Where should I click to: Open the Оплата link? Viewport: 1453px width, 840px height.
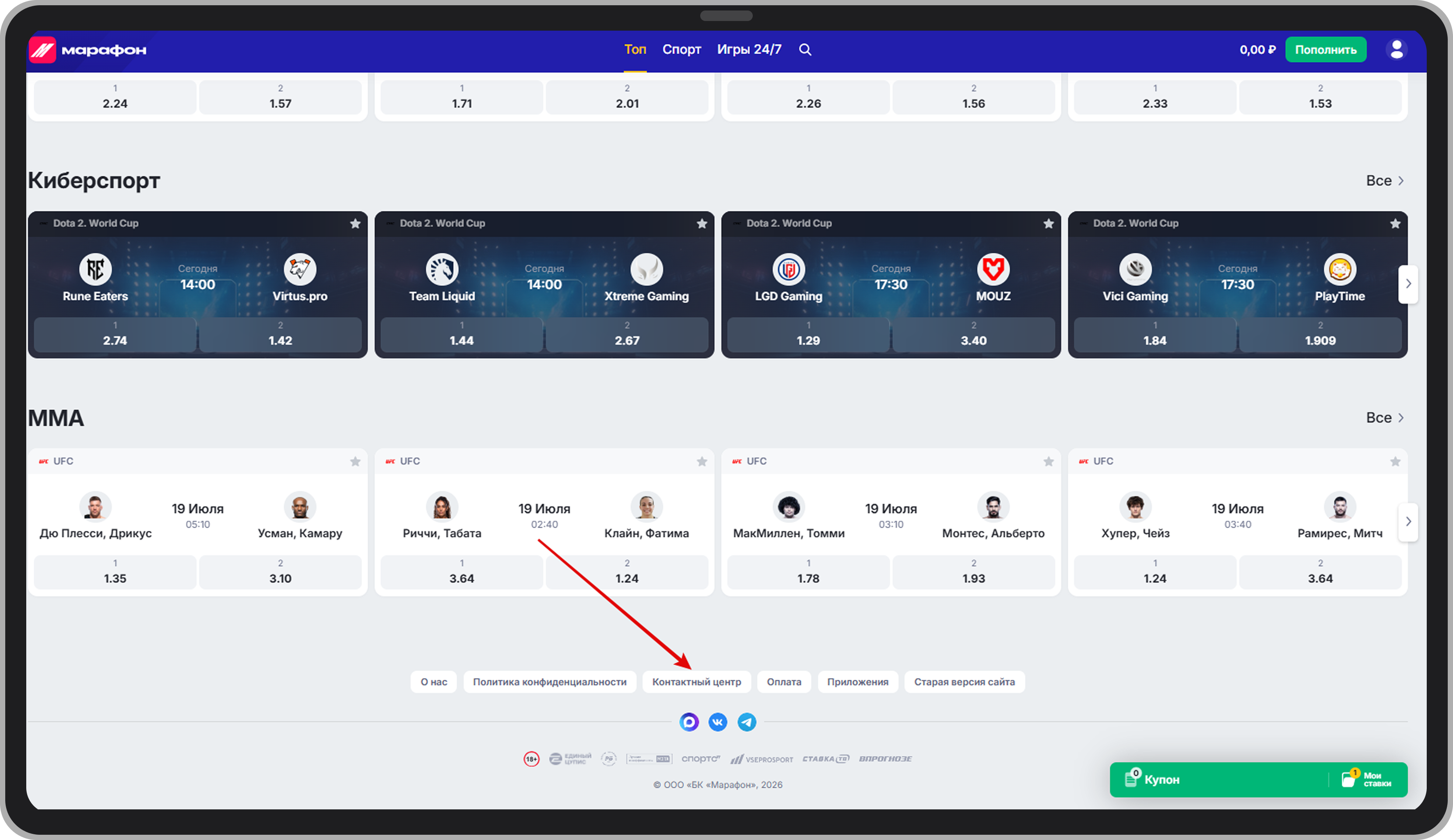[x=784, y=682]
